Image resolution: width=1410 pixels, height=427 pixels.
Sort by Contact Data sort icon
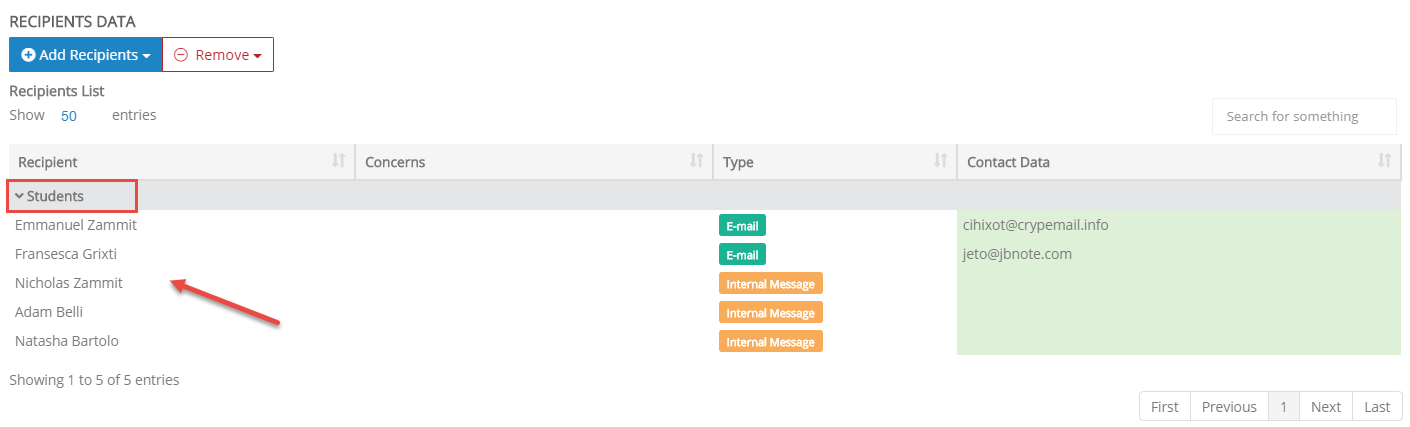(1384, 161)
